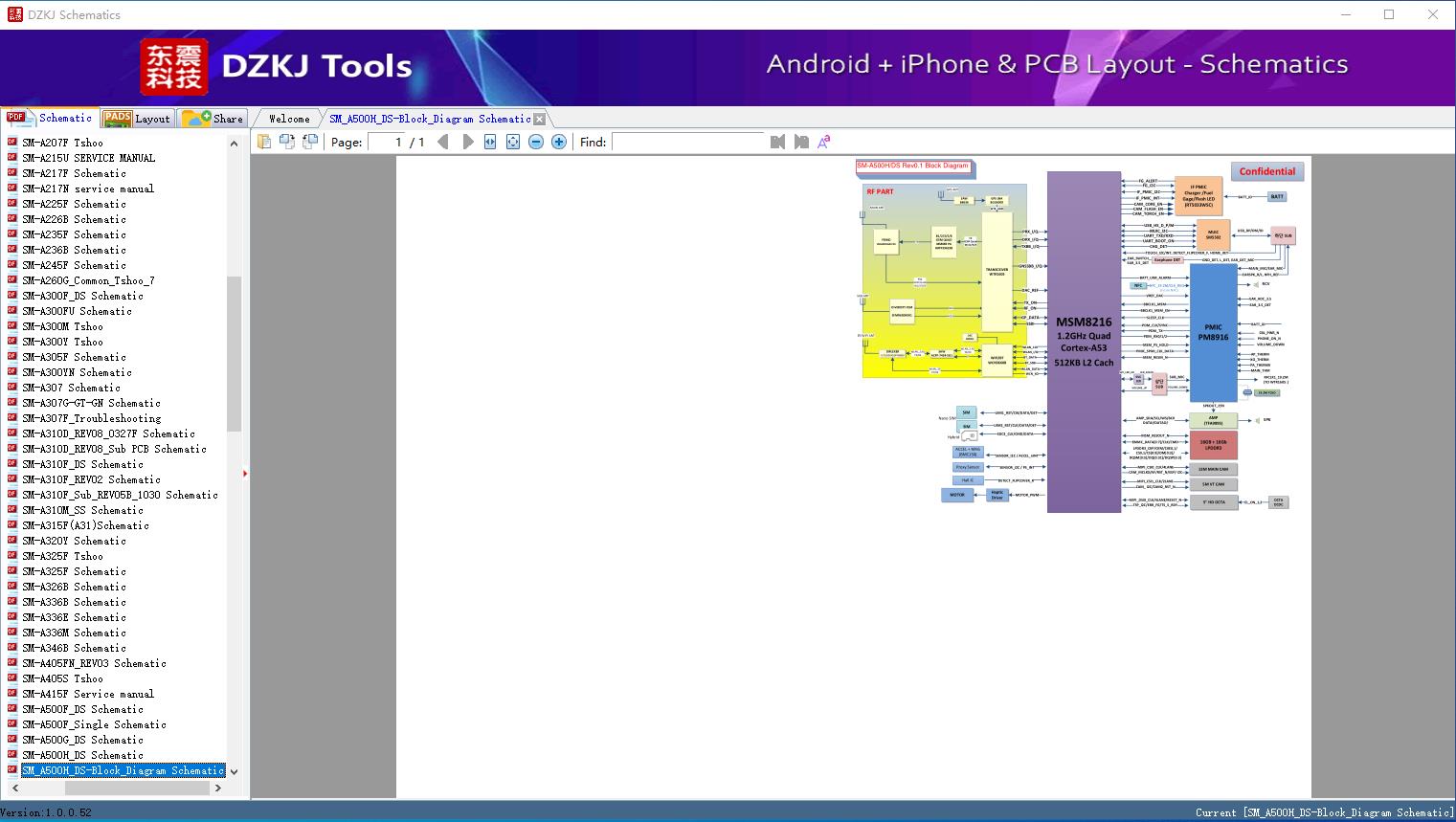Click the find next icon
1456x822 pixels.
(801, 142)
